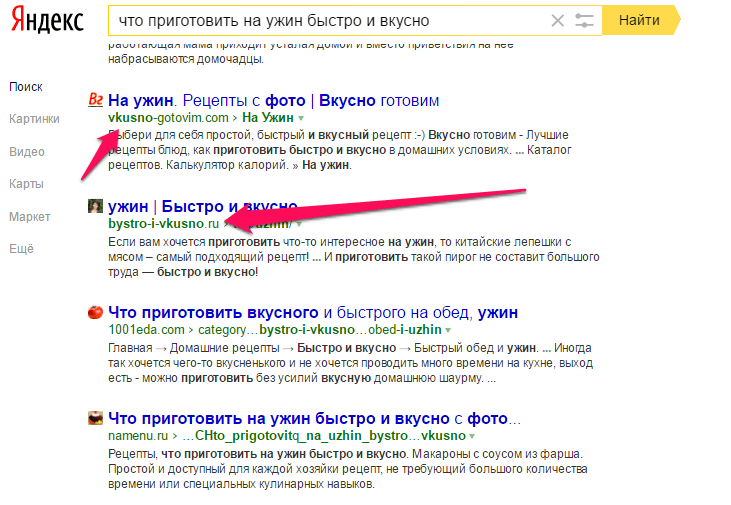Image resolution: width=731 pixels, height=505 pixels.
Task: Open Маркет from sidebar
Action: 30,216
